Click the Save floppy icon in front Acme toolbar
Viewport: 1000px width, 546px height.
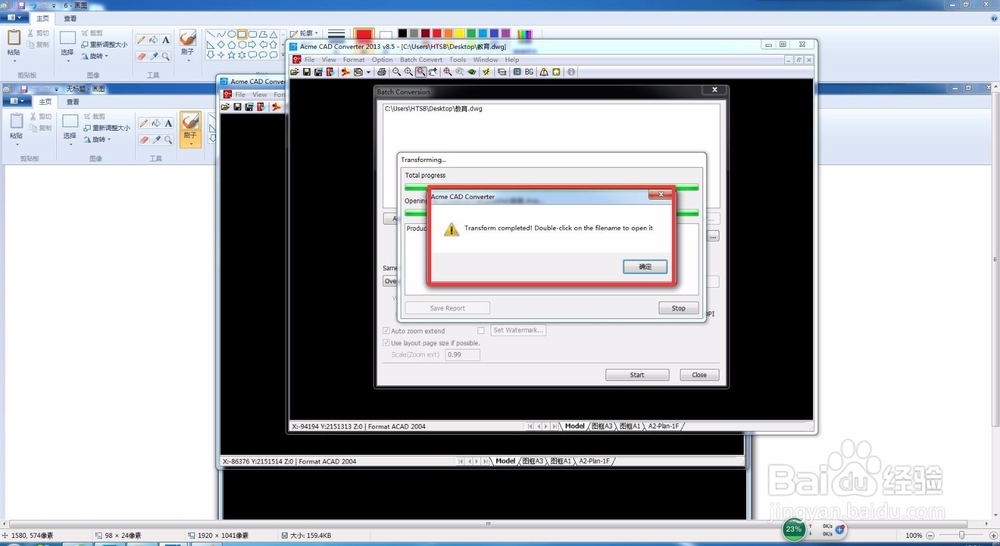coord(307,72)
